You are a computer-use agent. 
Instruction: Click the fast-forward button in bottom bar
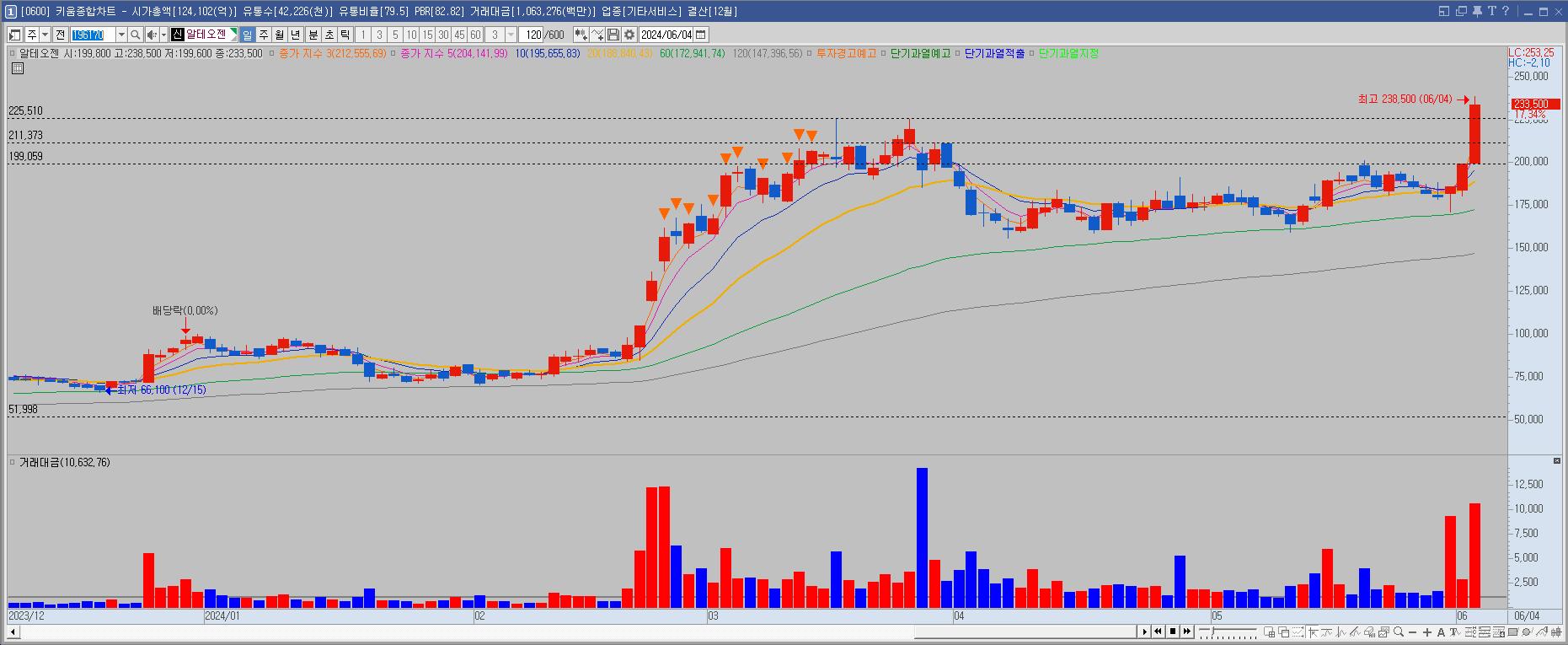pos(1187,632)
